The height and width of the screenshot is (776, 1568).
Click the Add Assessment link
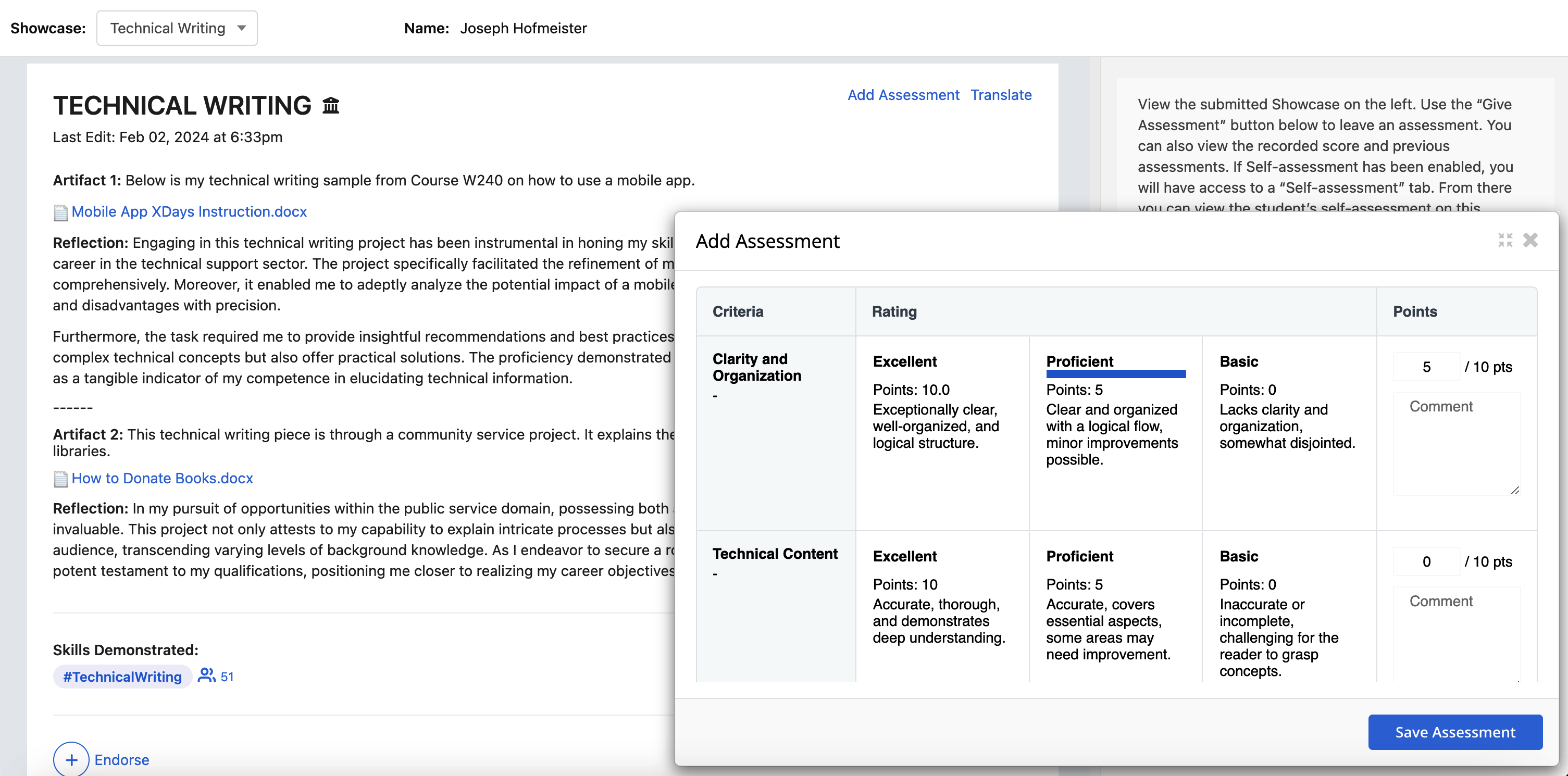[x=903, y=95]
